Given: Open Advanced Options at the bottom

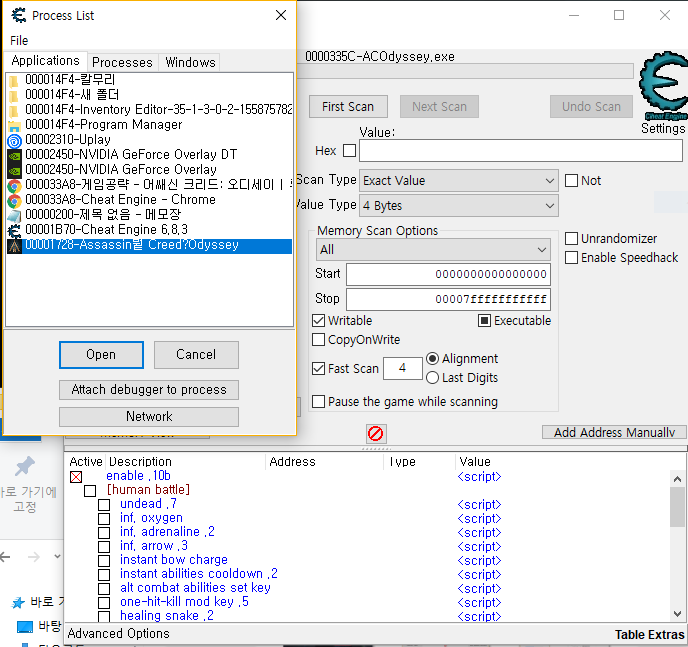Looking at the screenshot, I should (118, 634).
